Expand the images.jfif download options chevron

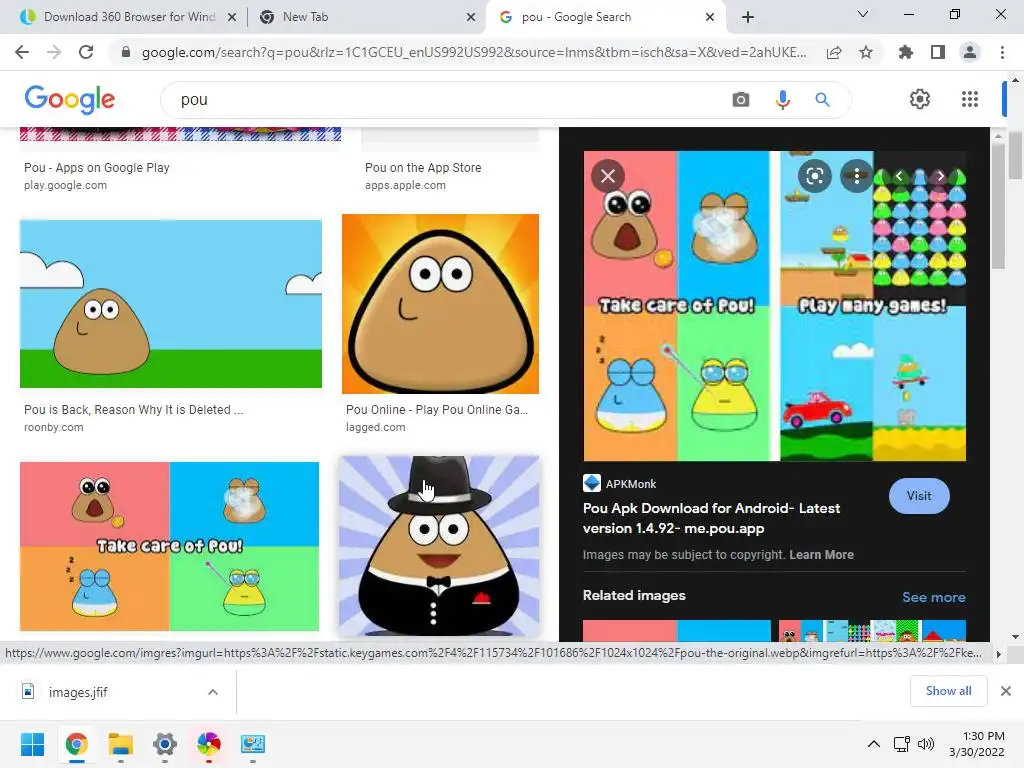tap(213, 692)
